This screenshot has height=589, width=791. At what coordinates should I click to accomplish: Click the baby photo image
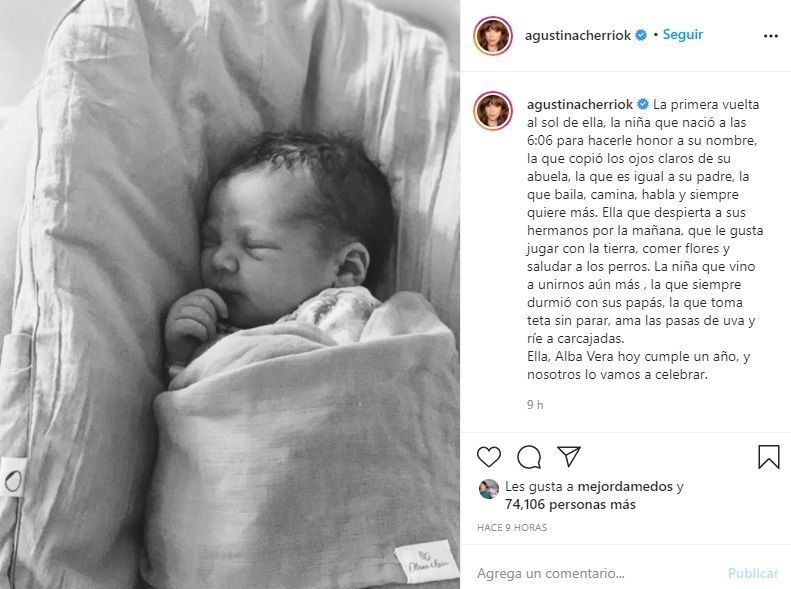[230, 294]
